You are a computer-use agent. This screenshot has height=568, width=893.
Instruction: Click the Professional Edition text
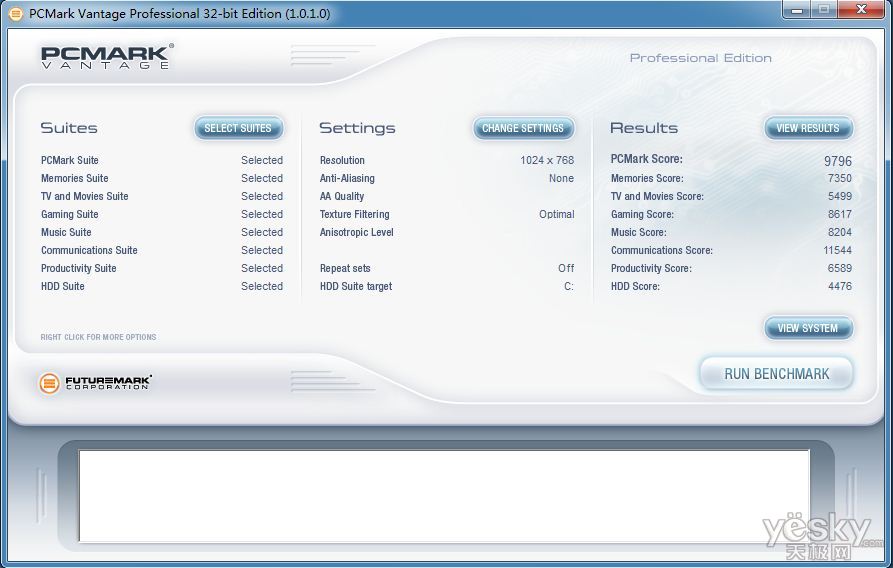pos(701,58)
